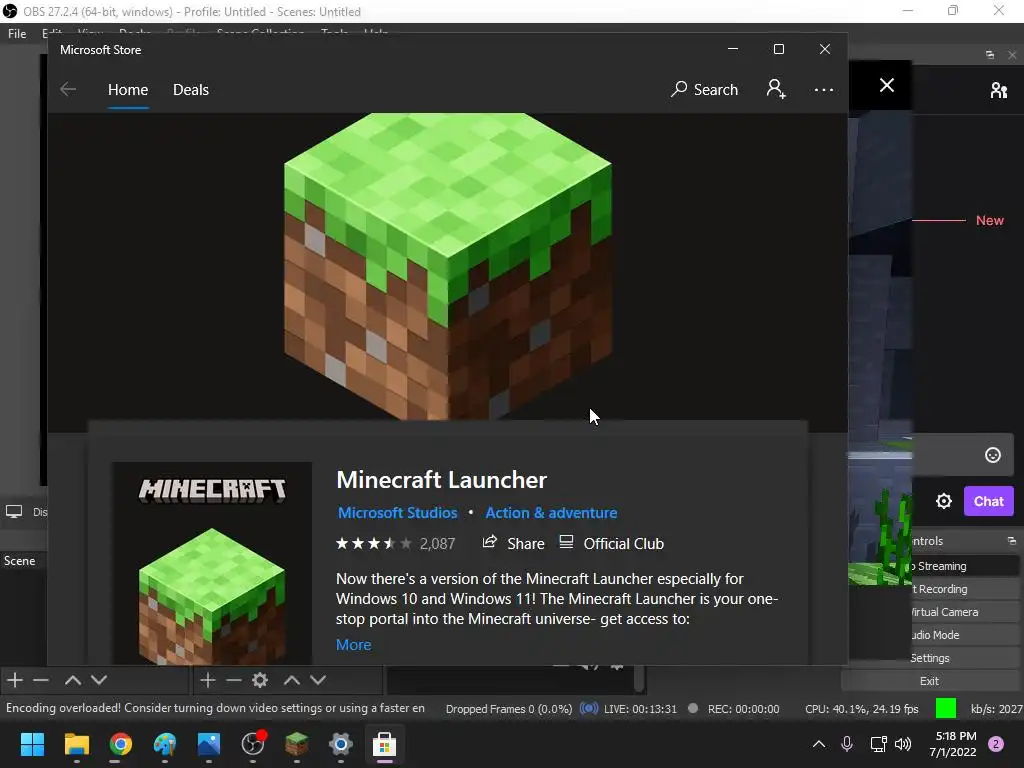Open volume control from the tray speaker
Screen dimensions: 1024x768
click(x=903, y=744)
